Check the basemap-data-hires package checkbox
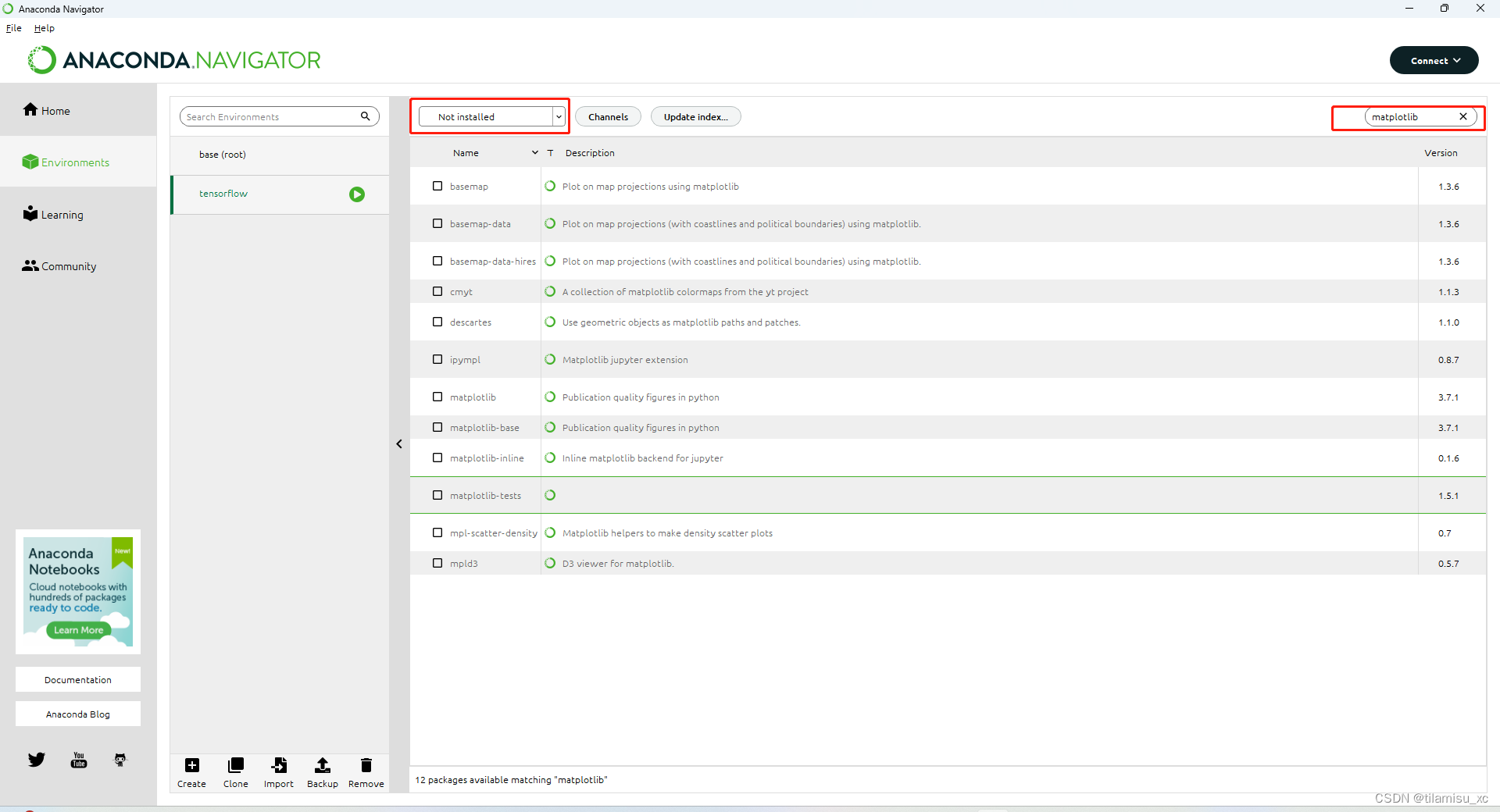Screen dimensions: 1500x812 pos(437,261)
